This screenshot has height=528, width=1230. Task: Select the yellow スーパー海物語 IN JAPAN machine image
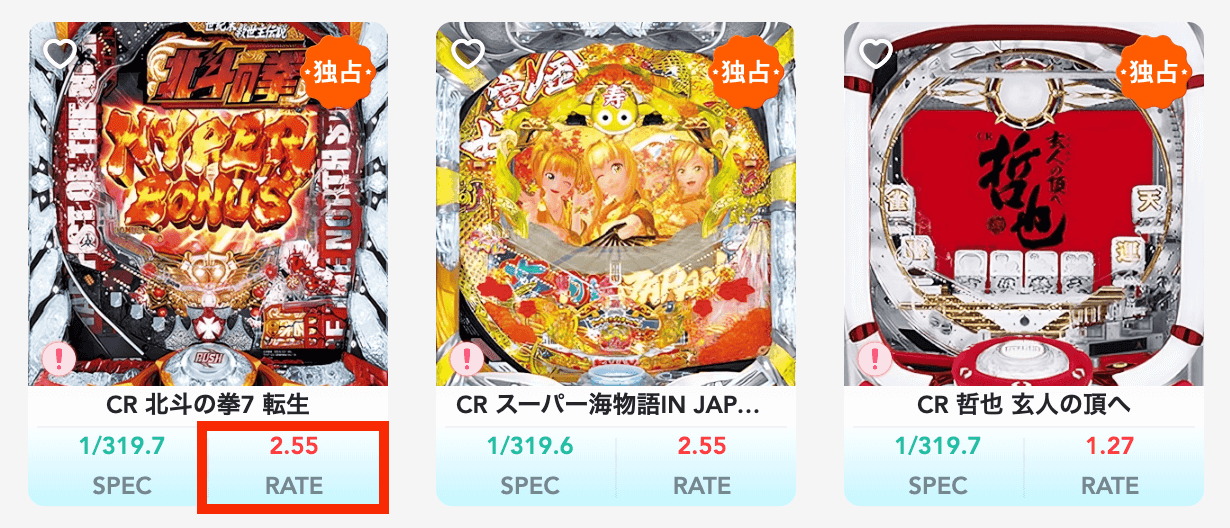616,204
